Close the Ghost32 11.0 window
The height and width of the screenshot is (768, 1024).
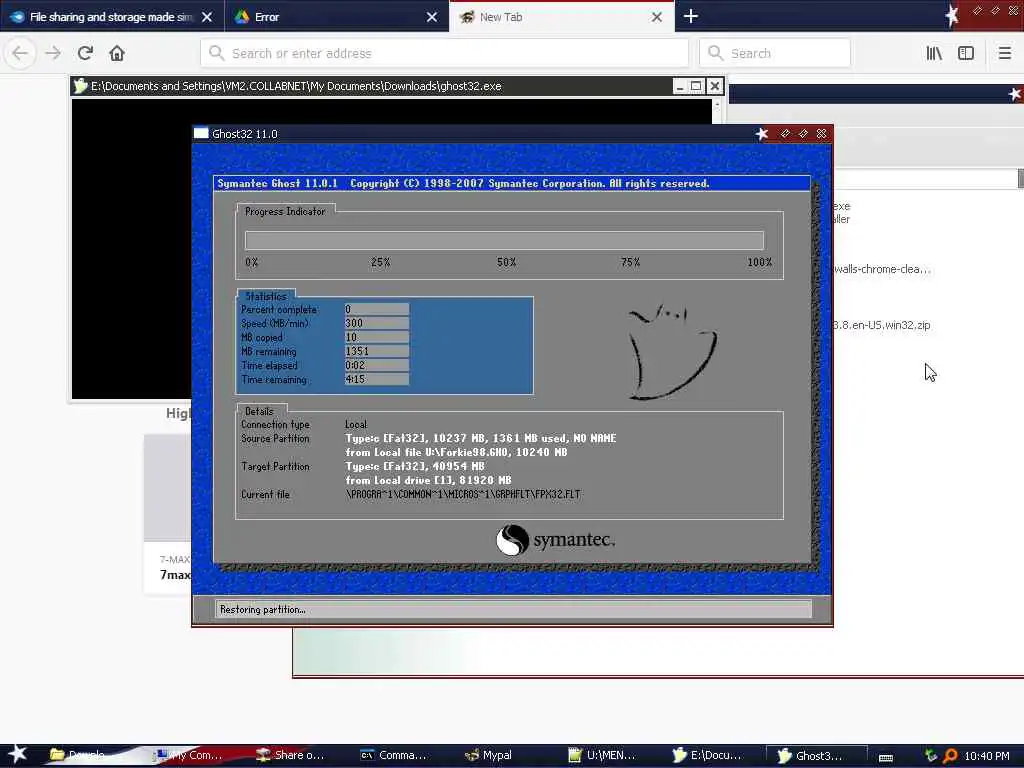[822, 134]
